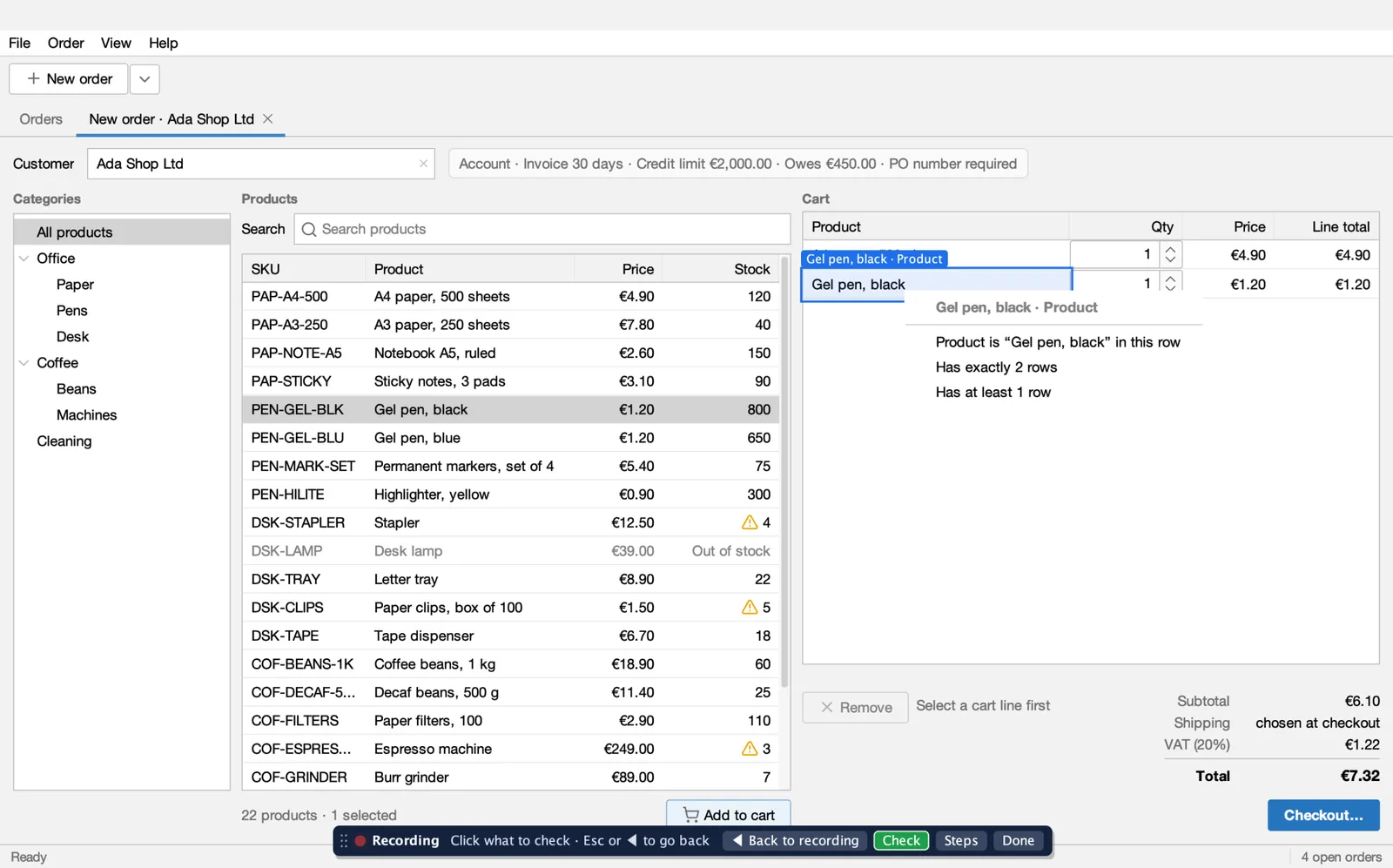1393x868 pixels.
Task: Click the New order button
Action: pyautogui.click(x=69, y=79)
